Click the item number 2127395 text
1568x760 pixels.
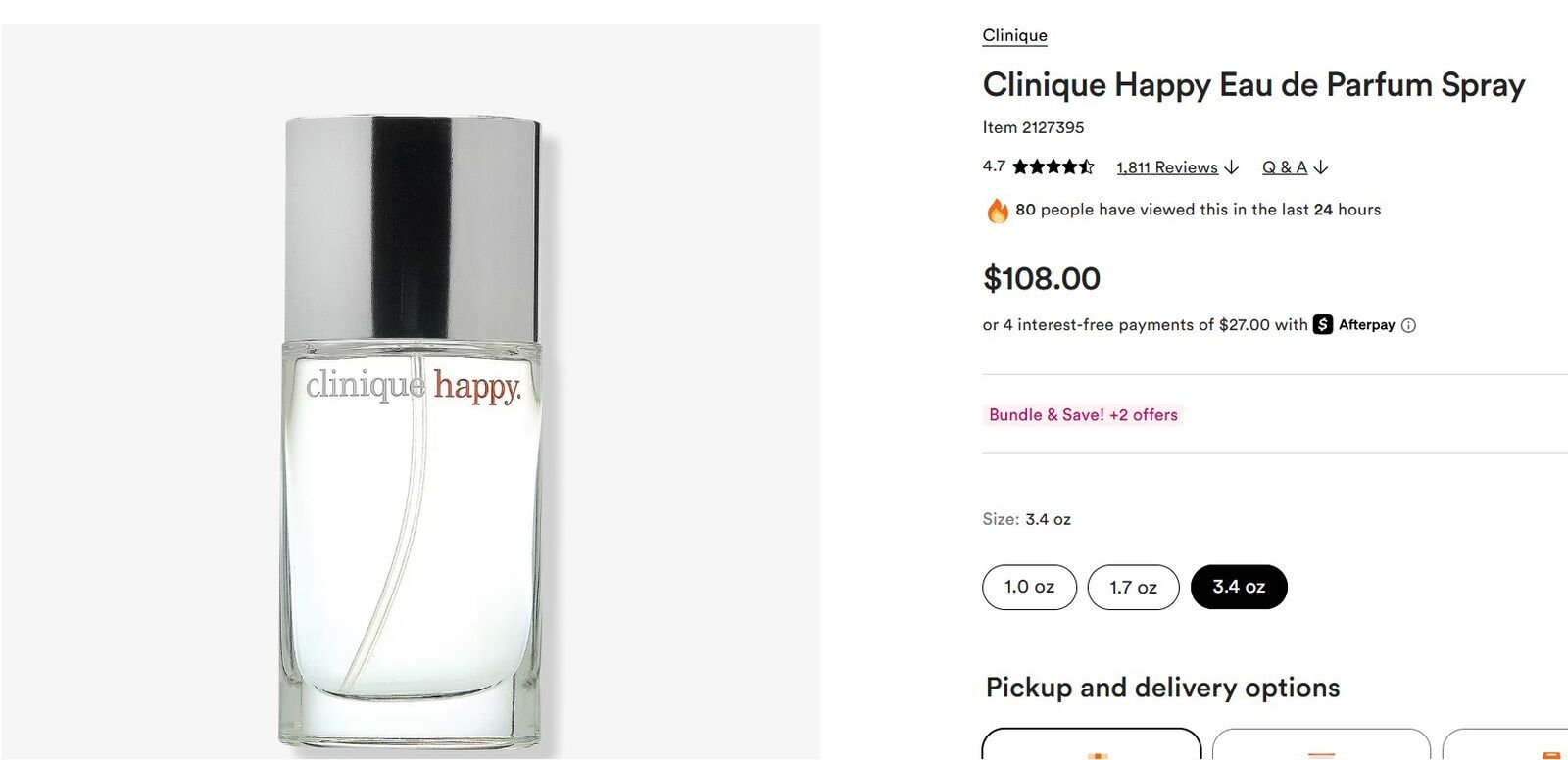tap(1033, 127)
